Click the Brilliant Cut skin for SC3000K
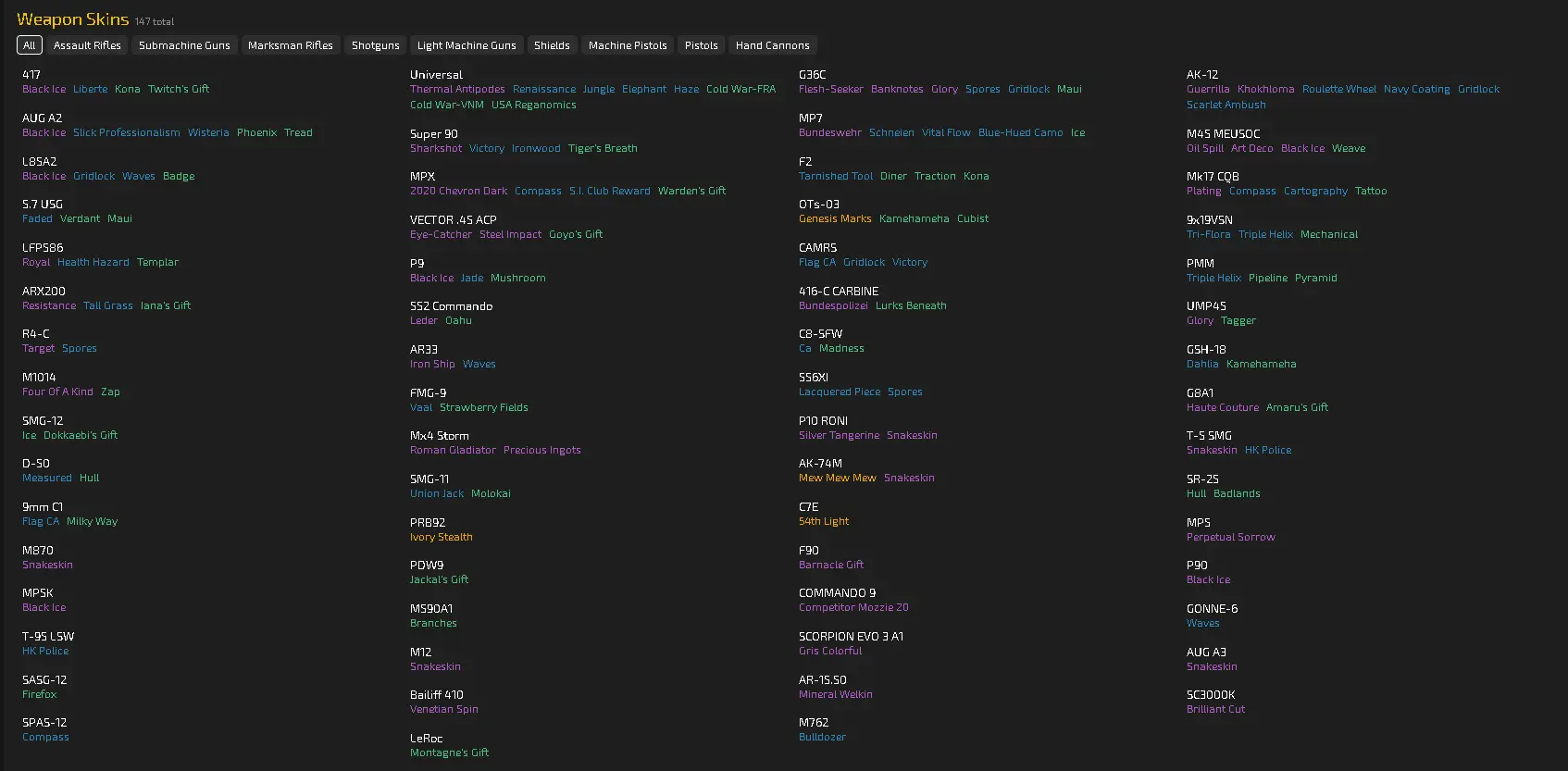The width and height of the screenshot is (1568, 771). [x=1216, y=709]
